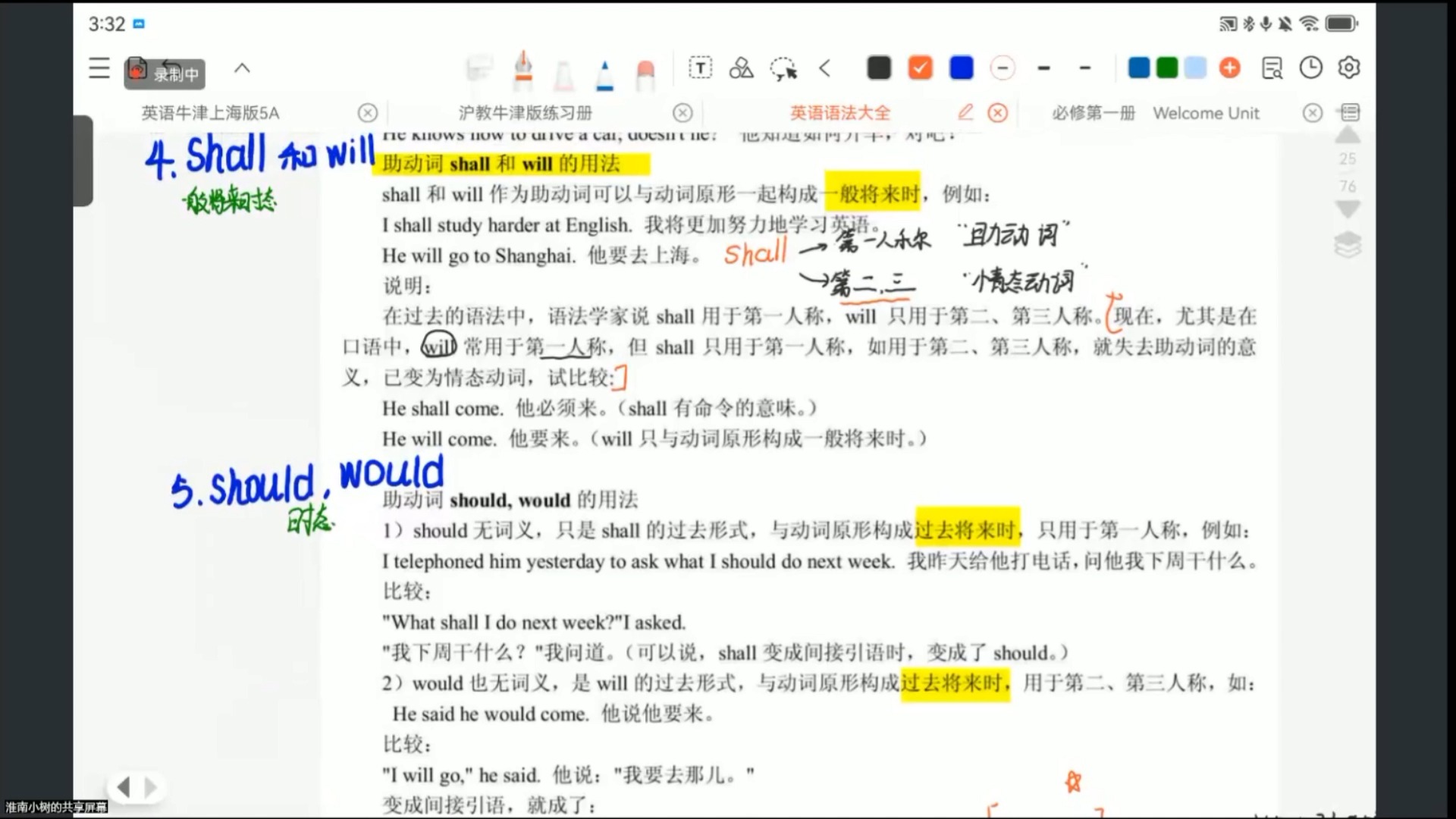Open the tab list icon

point(1350,113)
